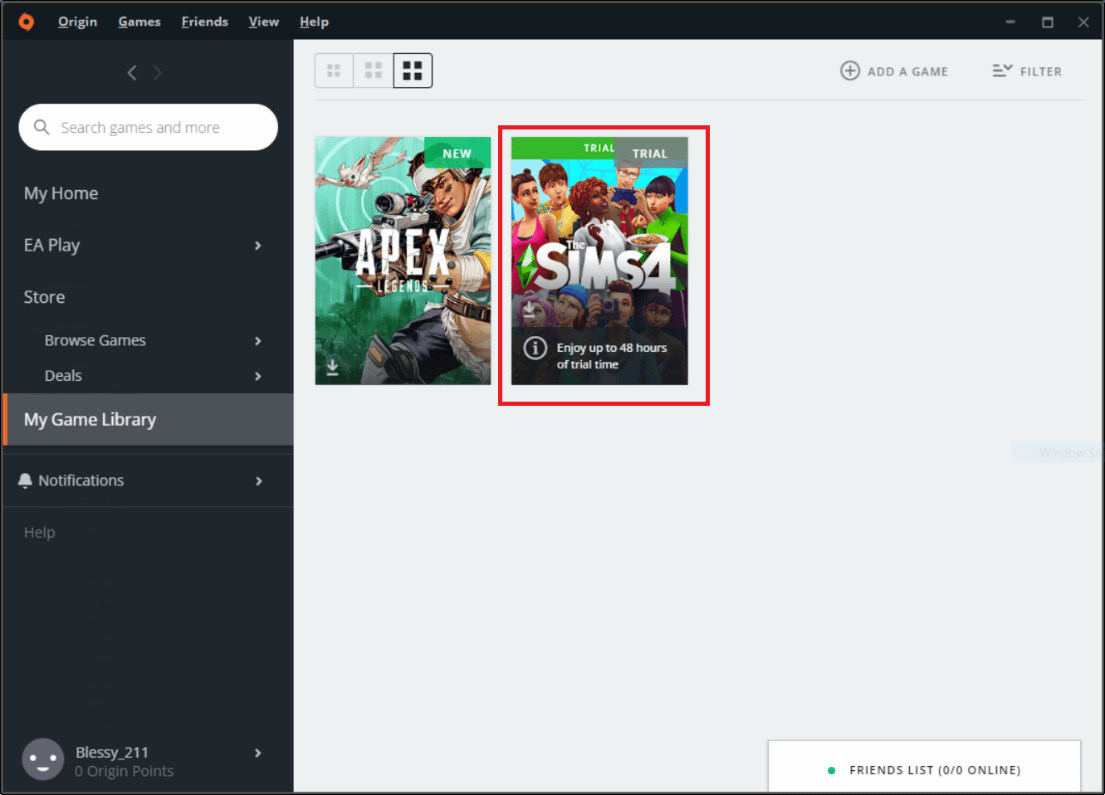Open the Blessy_211 profile name

(x=112, y=753)
